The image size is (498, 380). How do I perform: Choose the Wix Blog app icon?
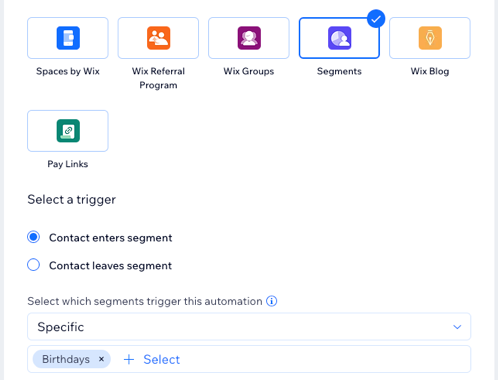430,38
